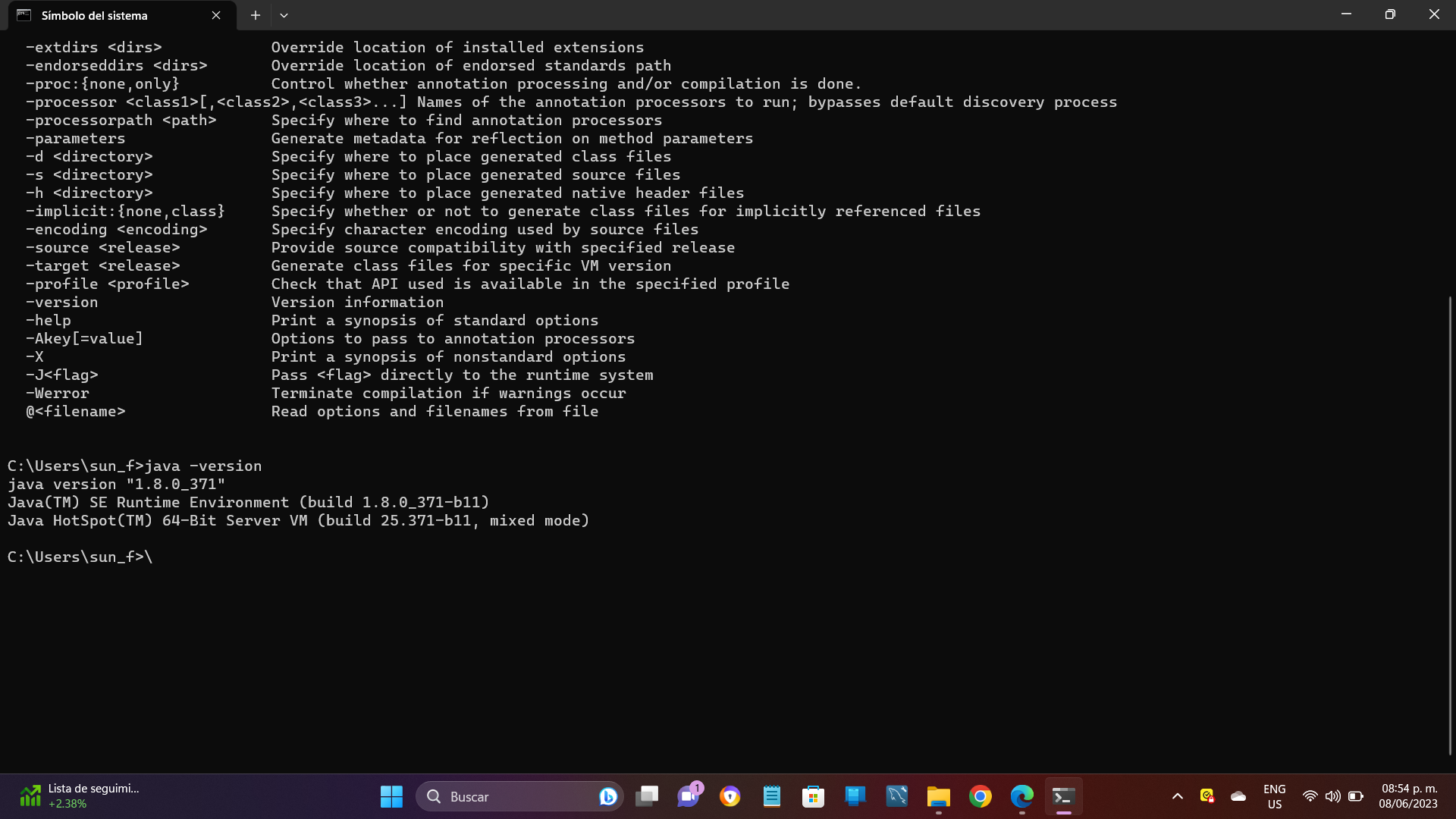Check the battery status icon
Image resolution: width=1456 pixels, height=819 pixels.
pyautogui.click(x=1356, y=796)
